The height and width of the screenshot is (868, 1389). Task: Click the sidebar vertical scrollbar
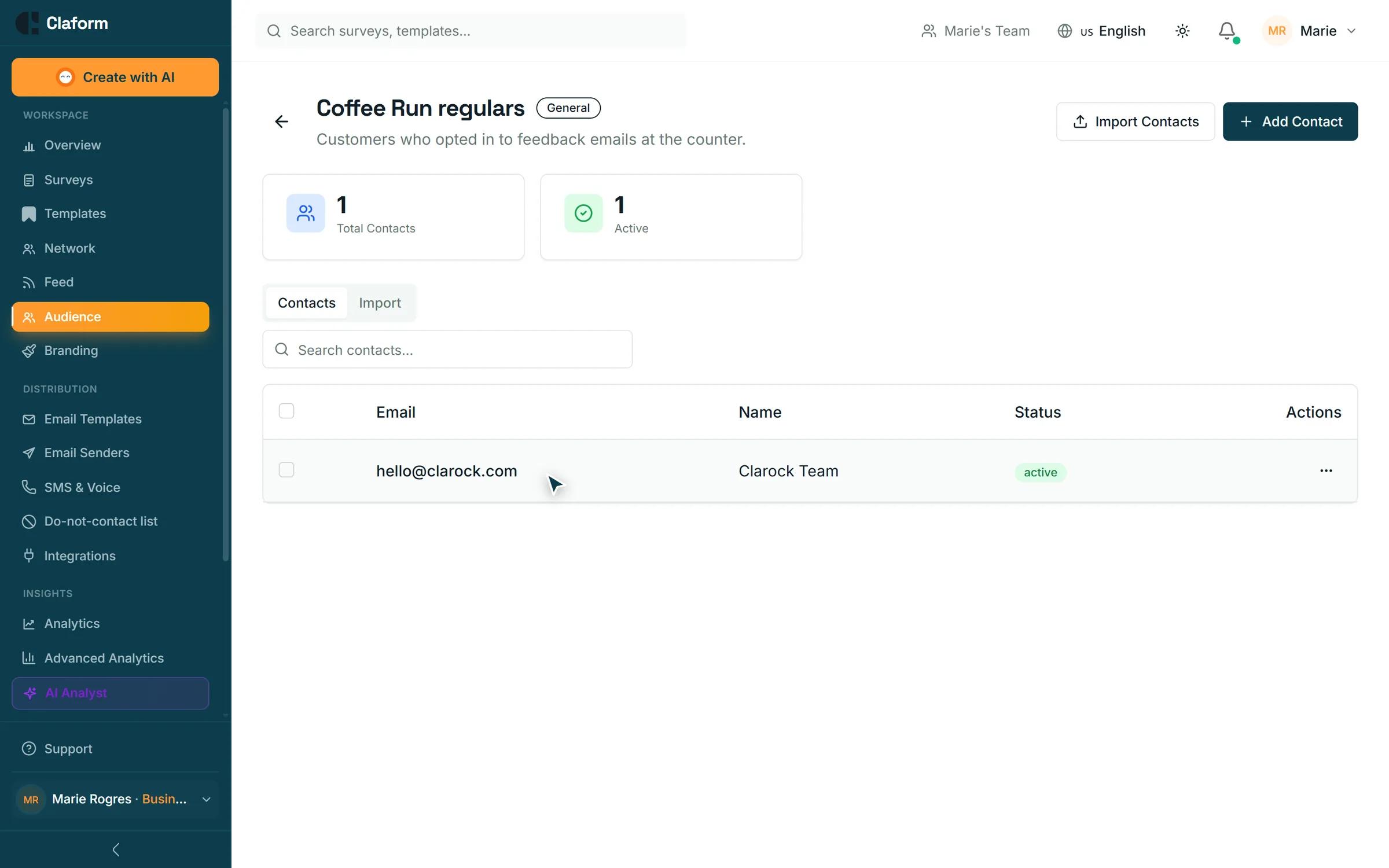[x=226, y=334]
